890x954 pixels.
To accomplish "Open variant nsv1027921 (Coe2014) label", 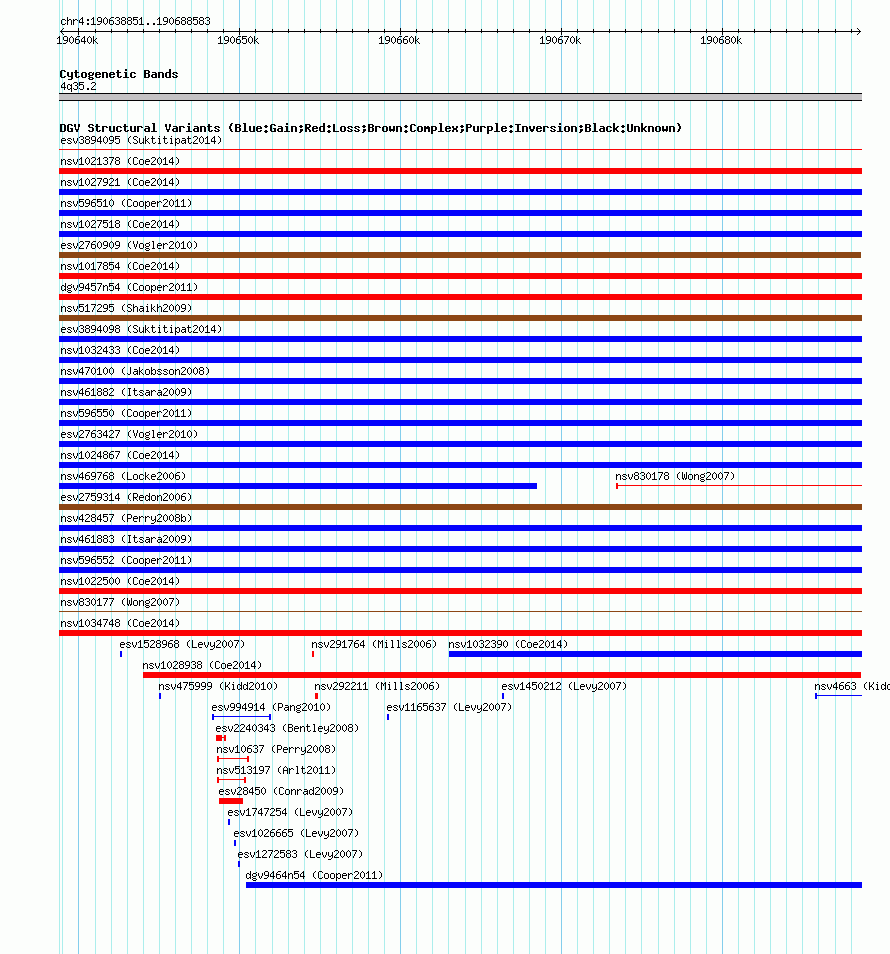I will (120, 183).
